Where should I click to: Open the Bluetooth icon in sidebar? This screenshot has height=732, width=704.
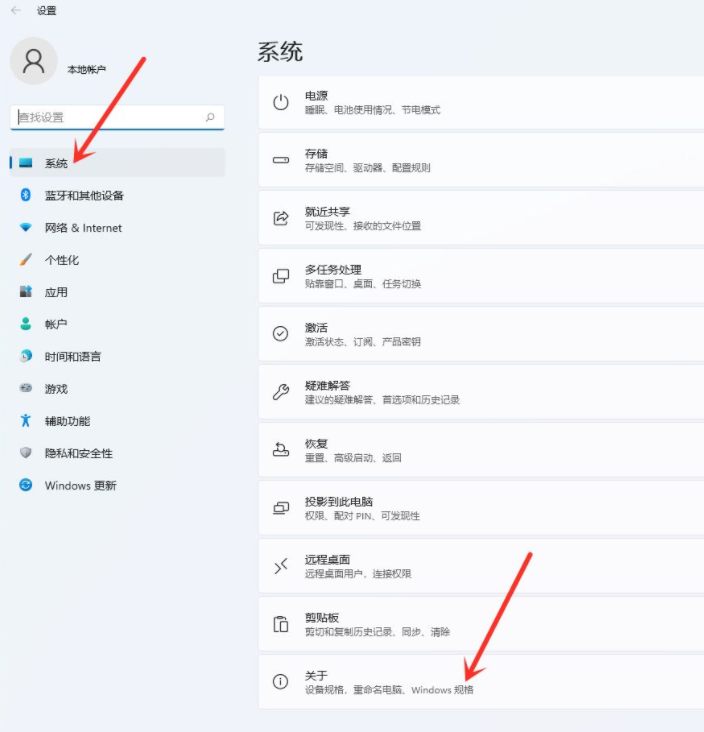26,195
